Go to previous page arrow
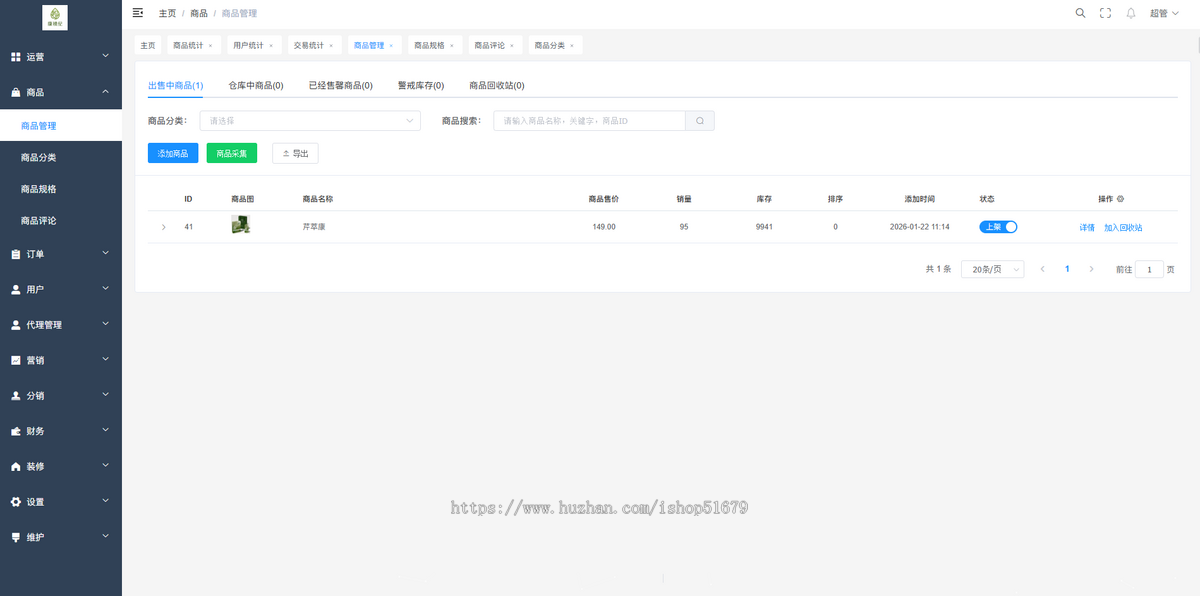The height and width of the screenshot is (596, 1200). coord(1043,269)
